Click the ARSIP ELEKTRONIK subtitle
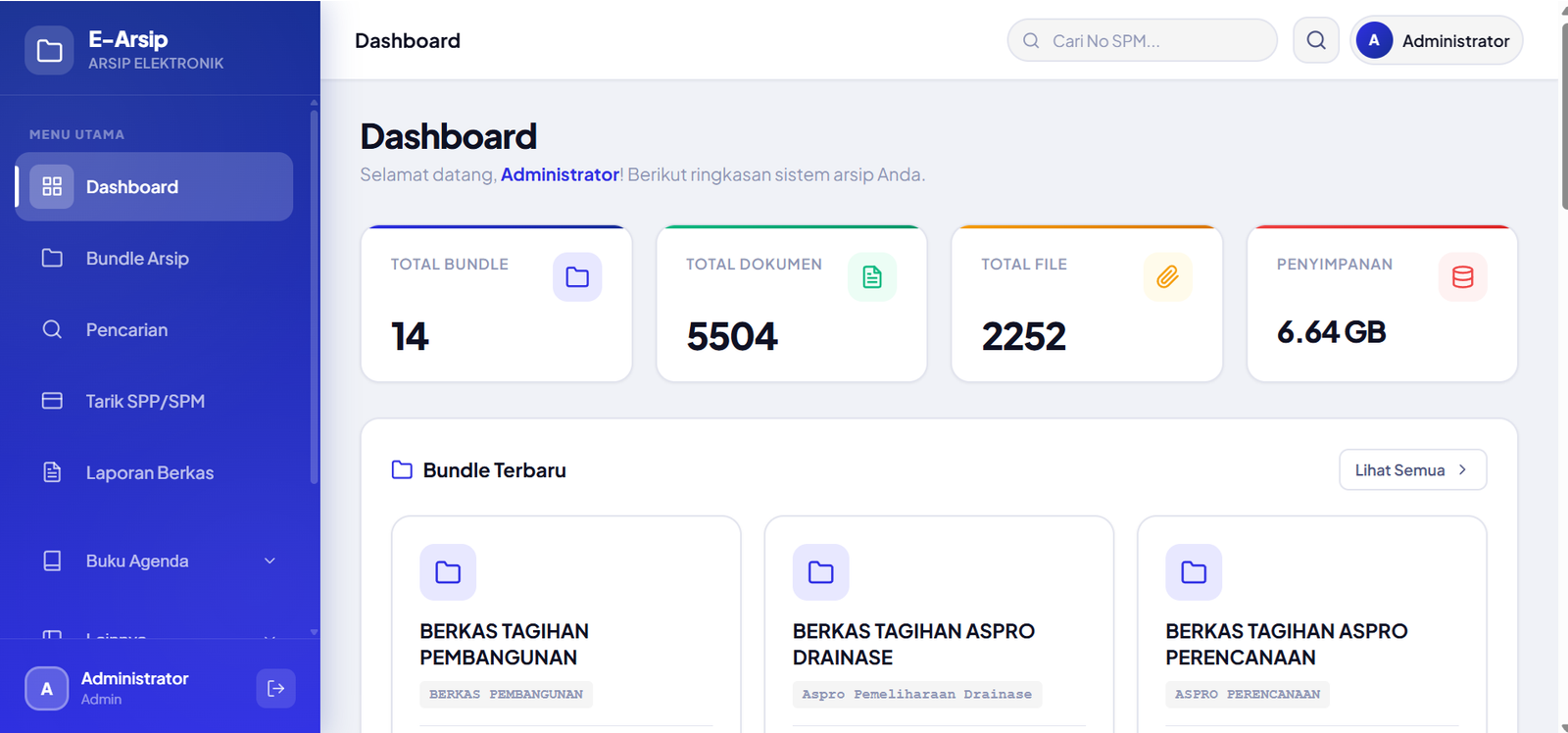The image size is (1568, 733). (156, 64)
